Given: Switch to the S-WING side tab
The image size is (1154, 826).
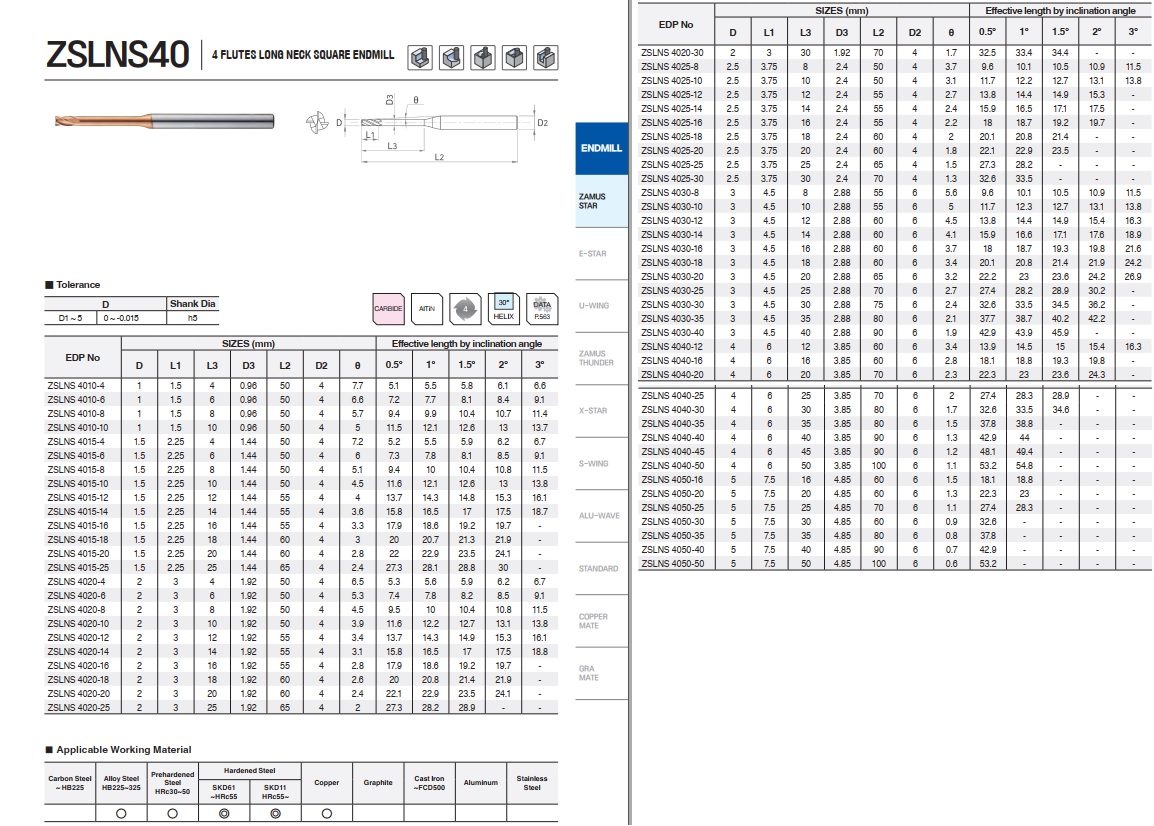Looking at the screenshot, I should click(x=601, y=464).
